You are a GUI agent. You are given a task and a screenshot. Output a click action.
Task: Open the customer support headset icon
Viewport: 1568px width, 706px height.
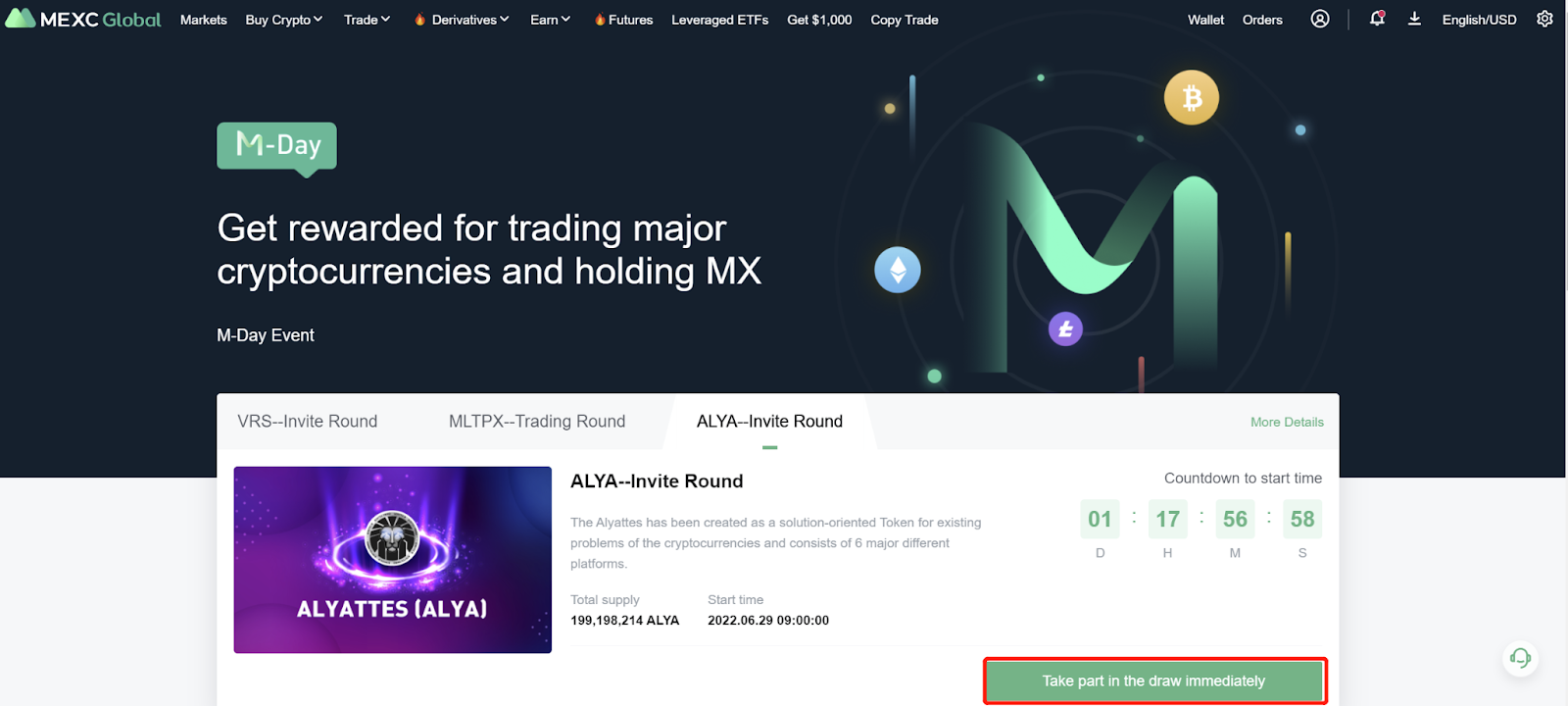coord(1520,658)
